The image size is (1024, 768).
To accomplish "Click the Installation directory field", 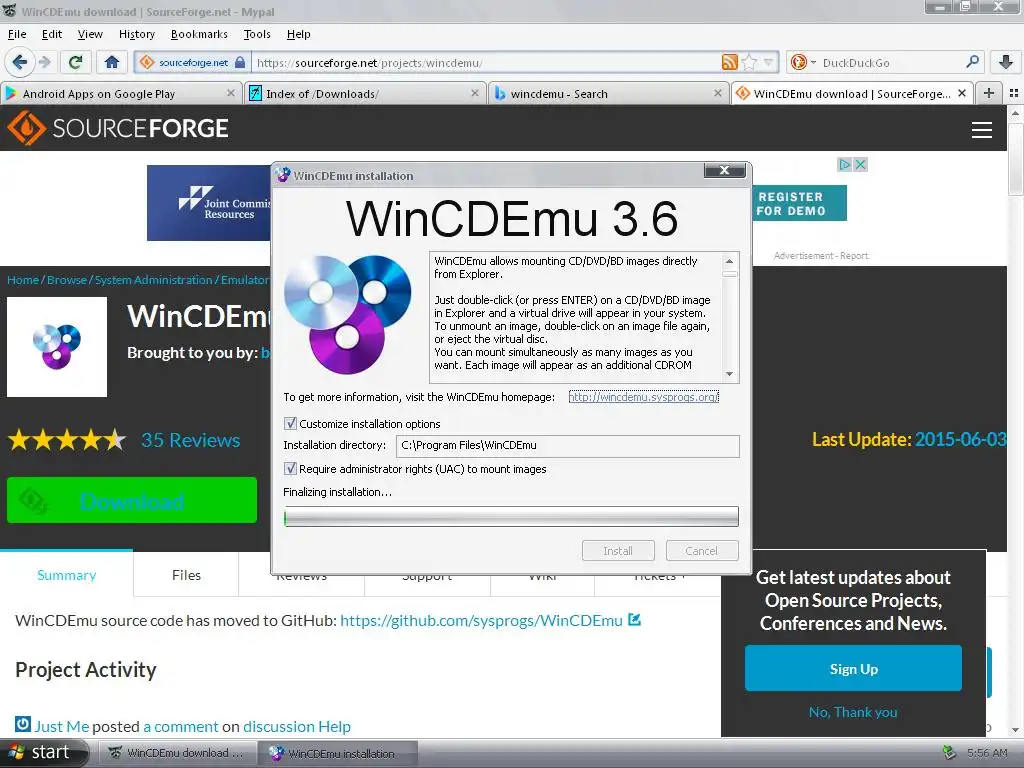I will [x=568, y=446].
